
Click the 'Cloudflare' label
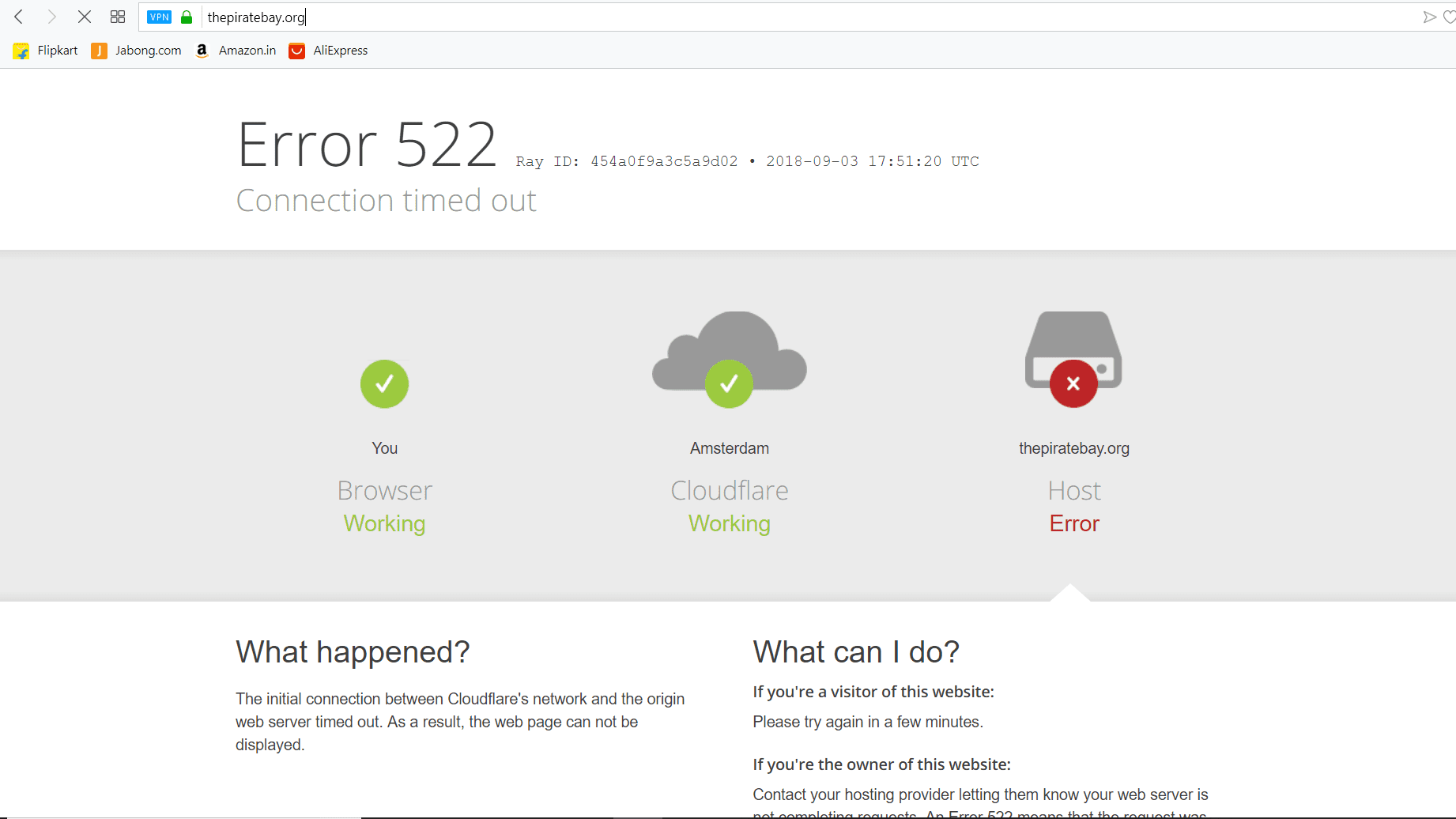730,491
